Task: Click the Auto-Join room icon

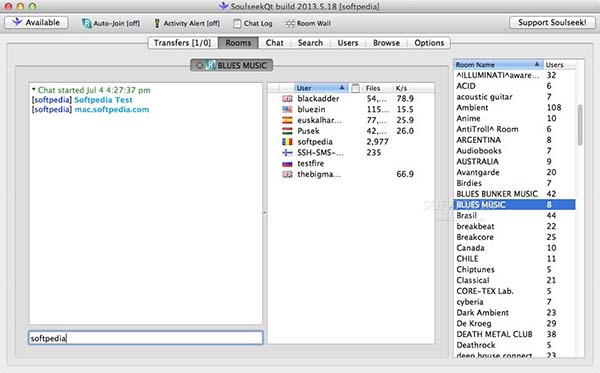Action: [86, 23]
